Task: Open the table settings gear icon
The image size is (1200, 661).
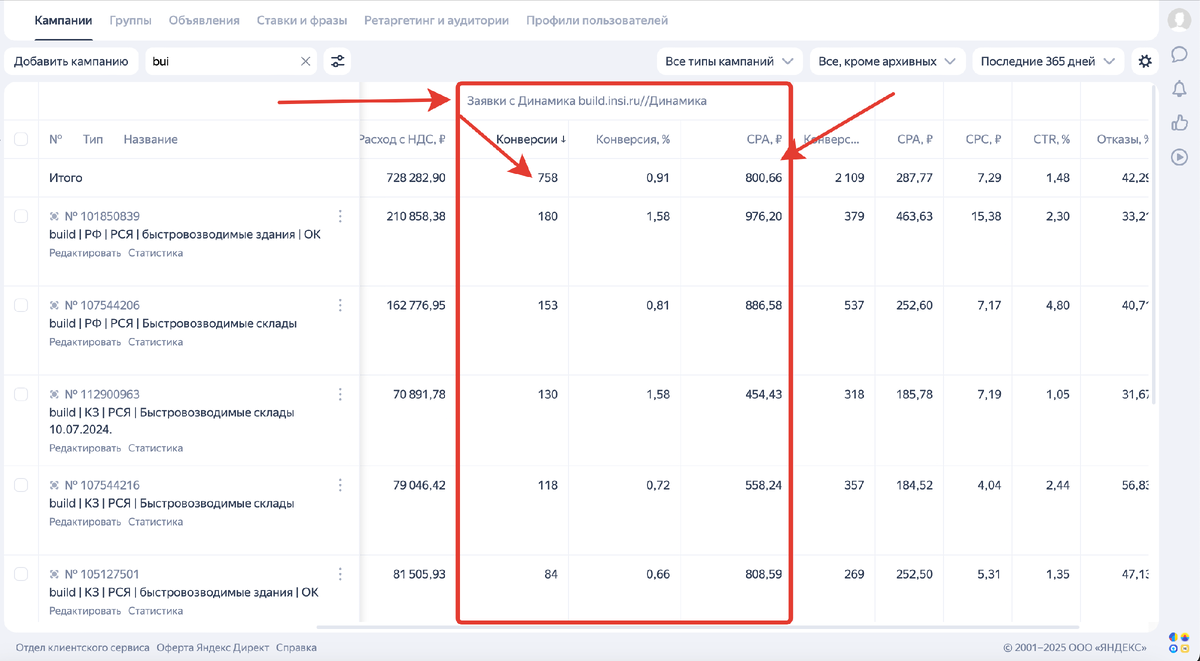Action: coord(1145,62)
